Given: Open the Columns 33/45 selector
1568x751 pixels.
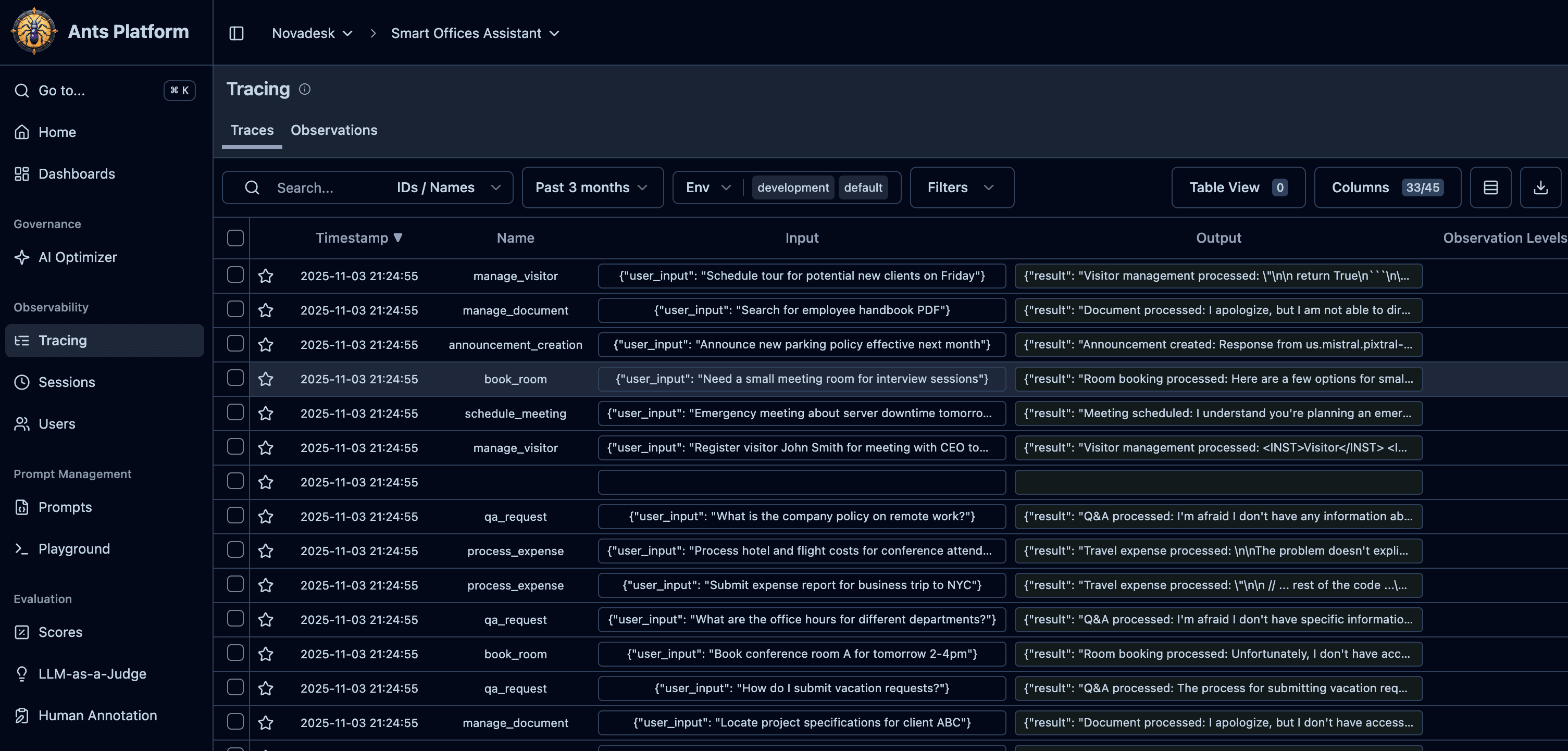Looking at the screenshot, I should pyautogui.click(x=1388, y=187).
